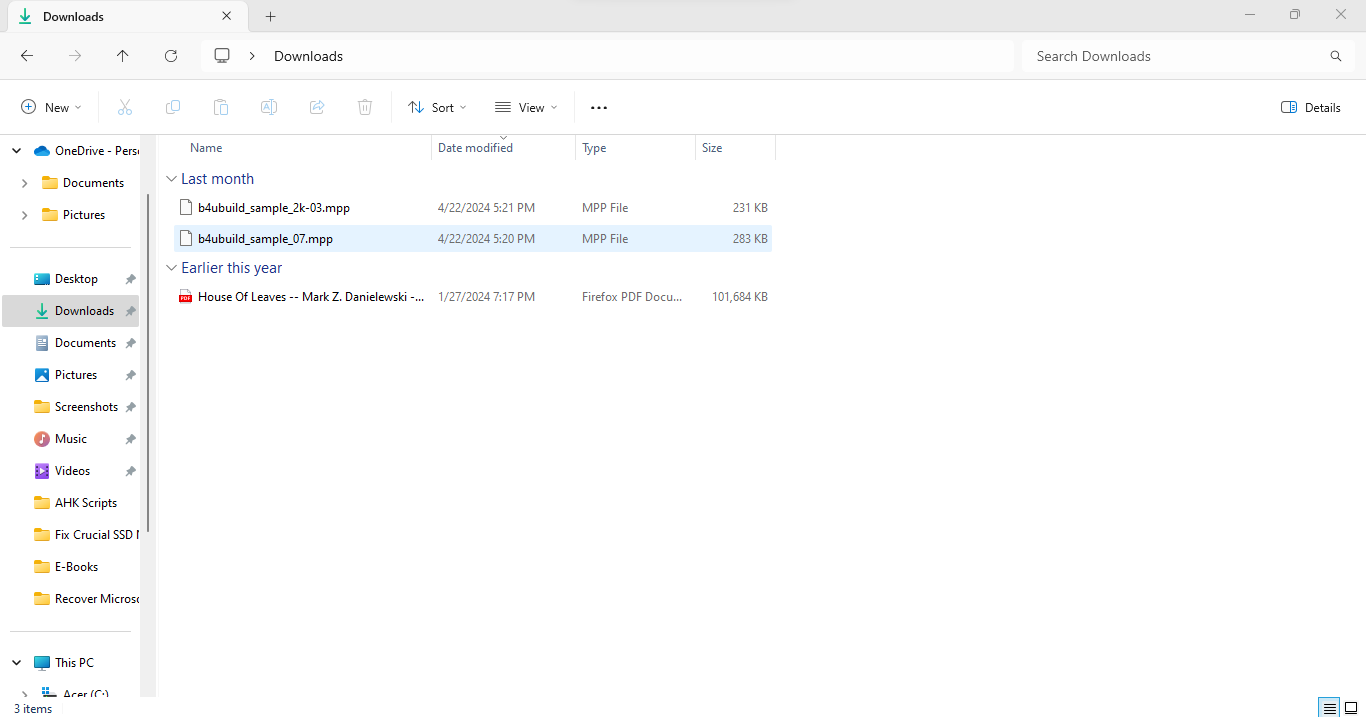Click the search magnifier icon

[1336, 56]
